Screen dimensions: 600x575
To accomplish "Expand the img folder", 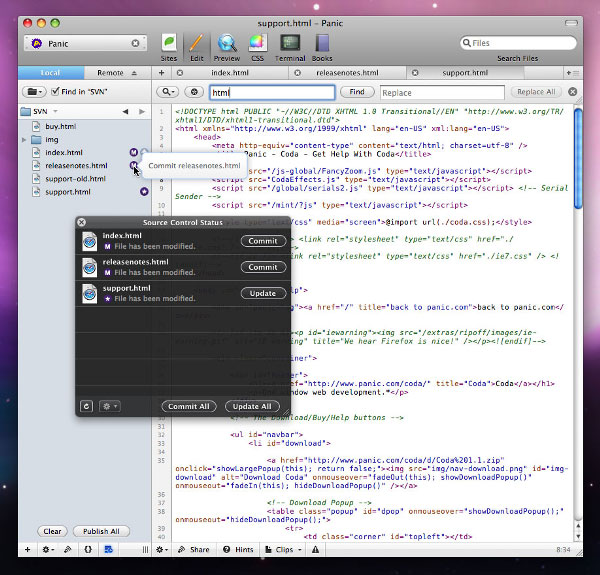I will coord(24,140).
